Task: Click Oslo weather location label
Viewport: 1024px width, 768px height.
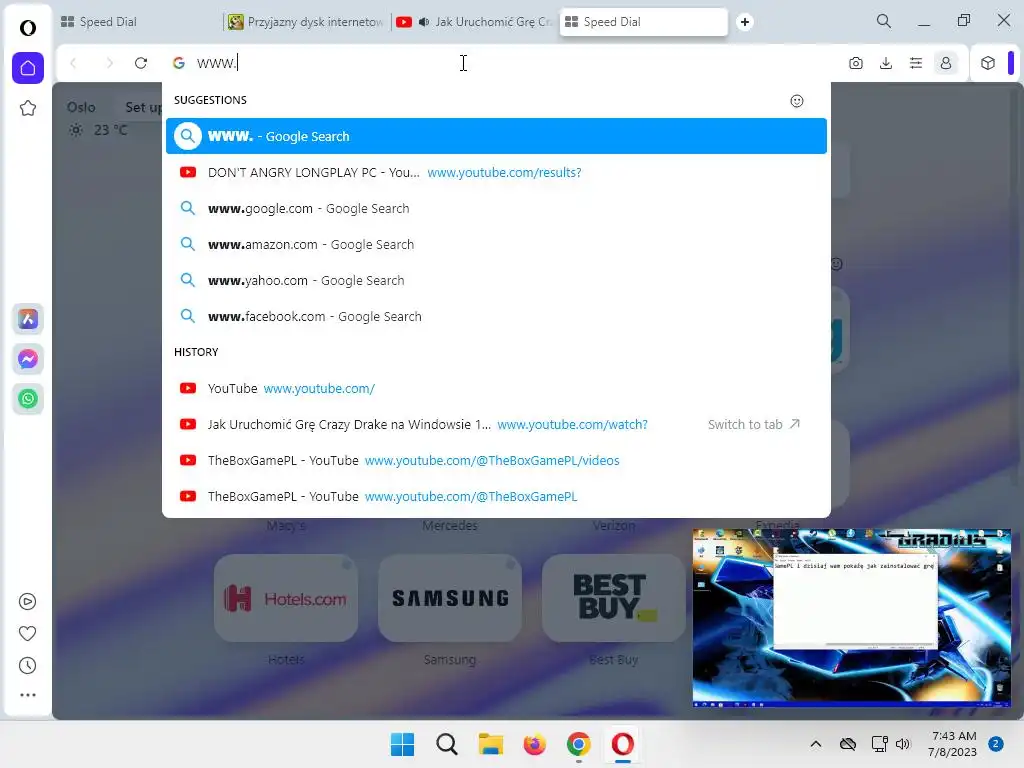Action: coord(81,107)
